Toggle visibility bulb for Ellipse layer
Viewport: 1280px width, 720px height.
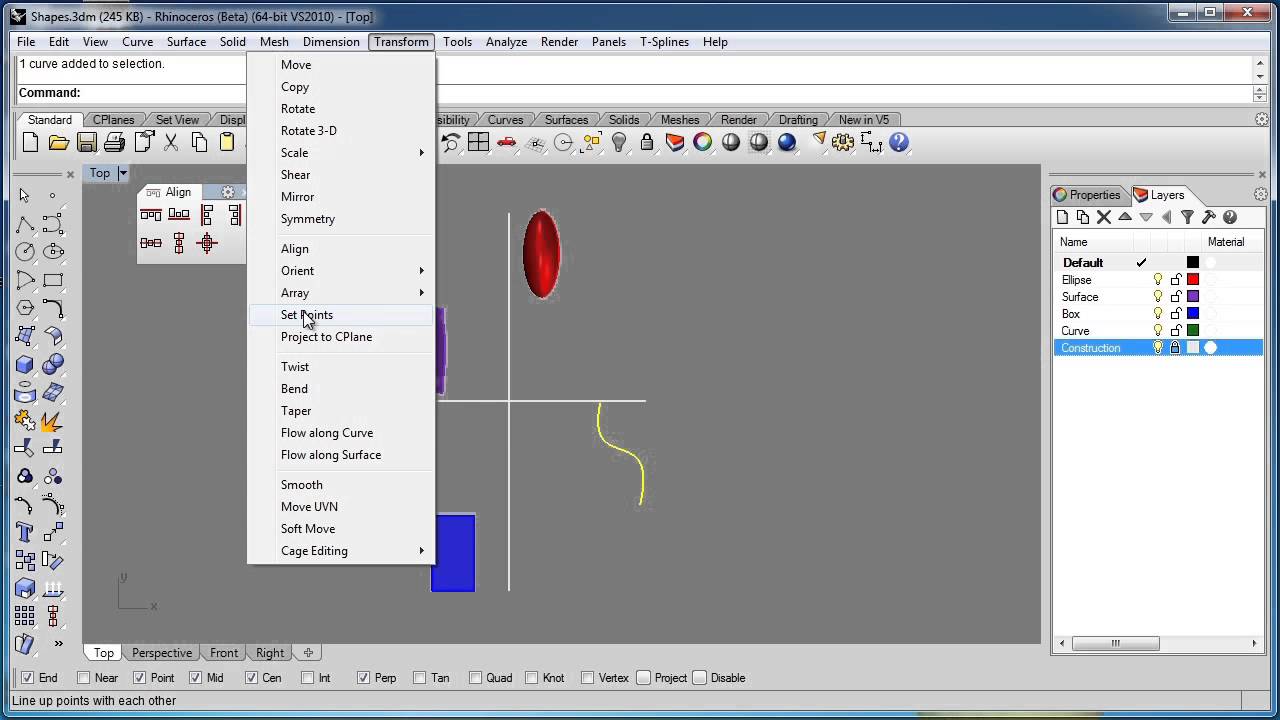click(x=1158, y=280)
